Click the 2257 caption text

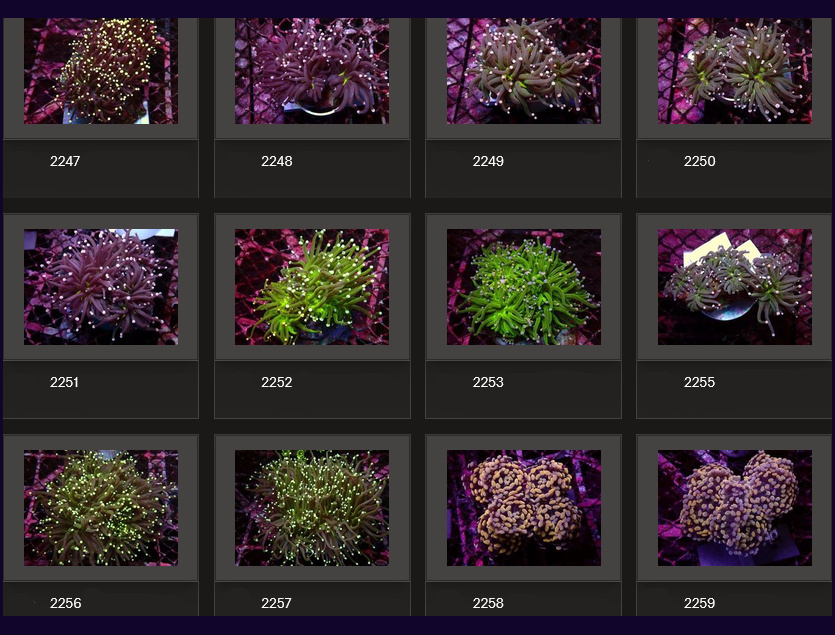coord(276,603)
